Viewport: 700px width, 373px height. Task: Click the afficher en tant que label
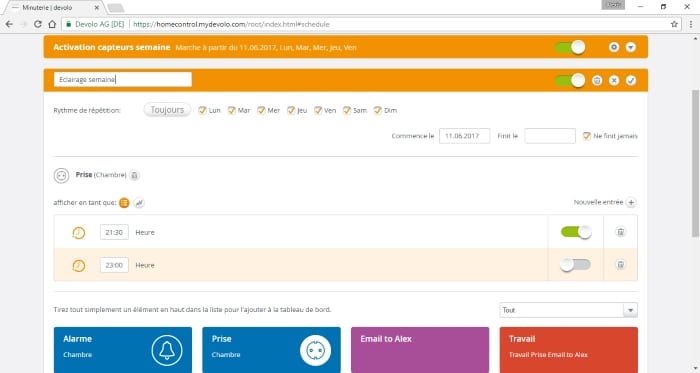(85, 203)
